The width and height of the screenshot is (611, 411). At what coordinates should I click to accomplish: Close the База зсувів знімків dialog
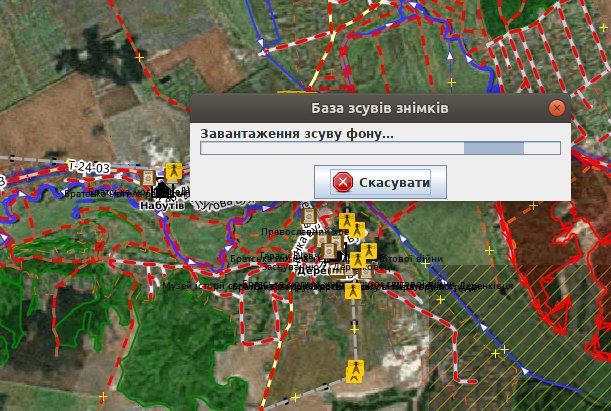(x=556, y=108)
